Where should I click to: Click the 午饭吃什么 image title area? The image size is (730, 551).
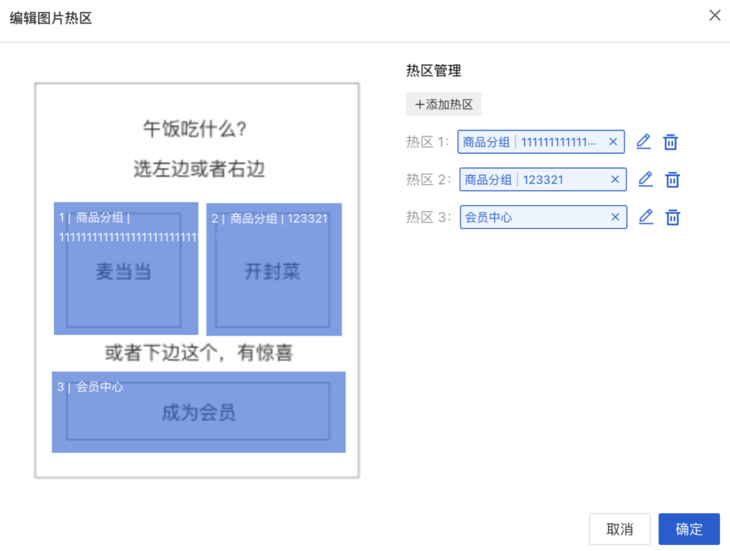(196, 129)
